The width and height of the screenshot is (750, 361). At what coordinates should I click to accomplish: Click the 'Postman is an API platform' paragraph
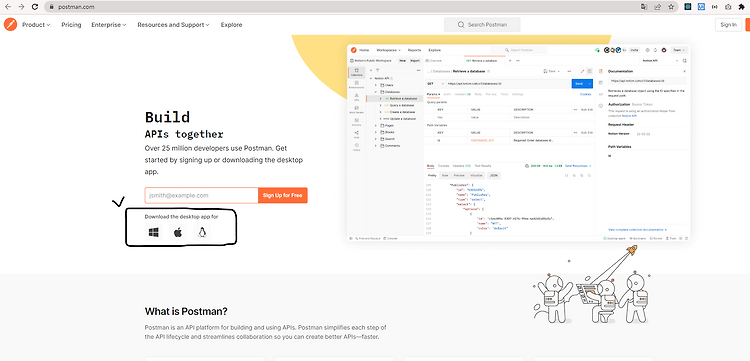coord(265,332)
